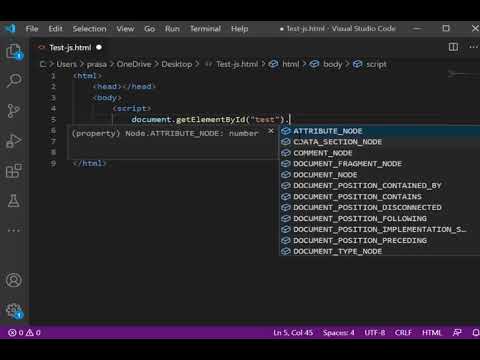The width and height of the screenshot is (480, 360).
Task: Select DOCUMENT_POSITION_CONTAINS suggestion
Action: [x=379, y=197]
